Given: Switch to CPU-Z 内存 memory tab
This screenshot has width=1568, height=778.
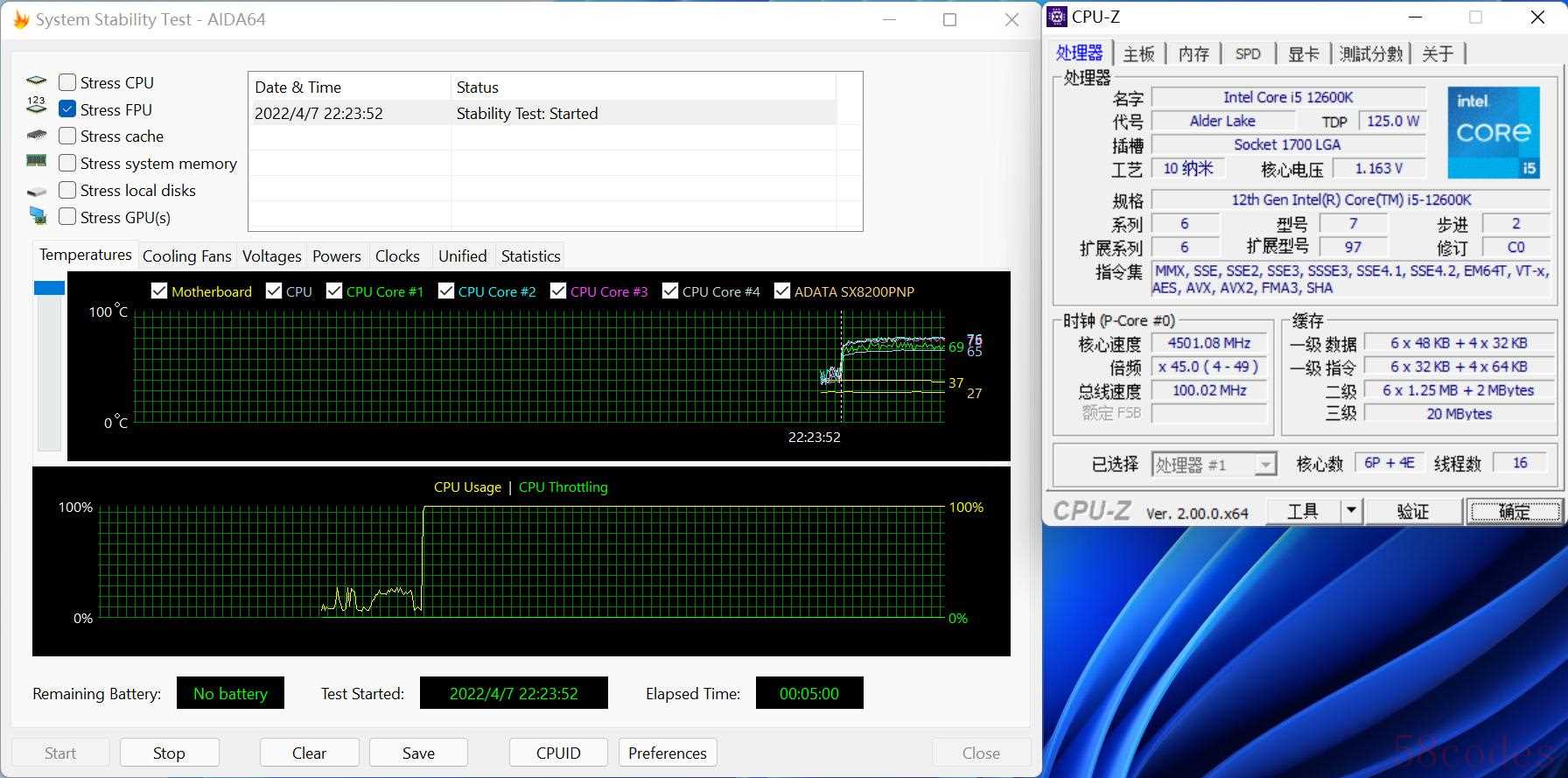Looking at the screenshot, I should [1193, 53].
